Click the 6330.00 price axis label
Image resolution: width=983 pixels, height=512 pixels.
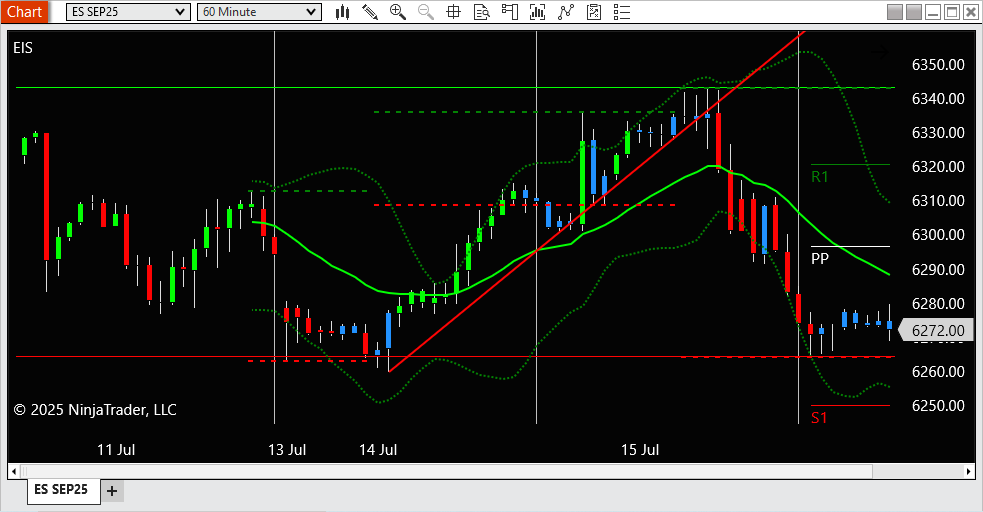938,132
